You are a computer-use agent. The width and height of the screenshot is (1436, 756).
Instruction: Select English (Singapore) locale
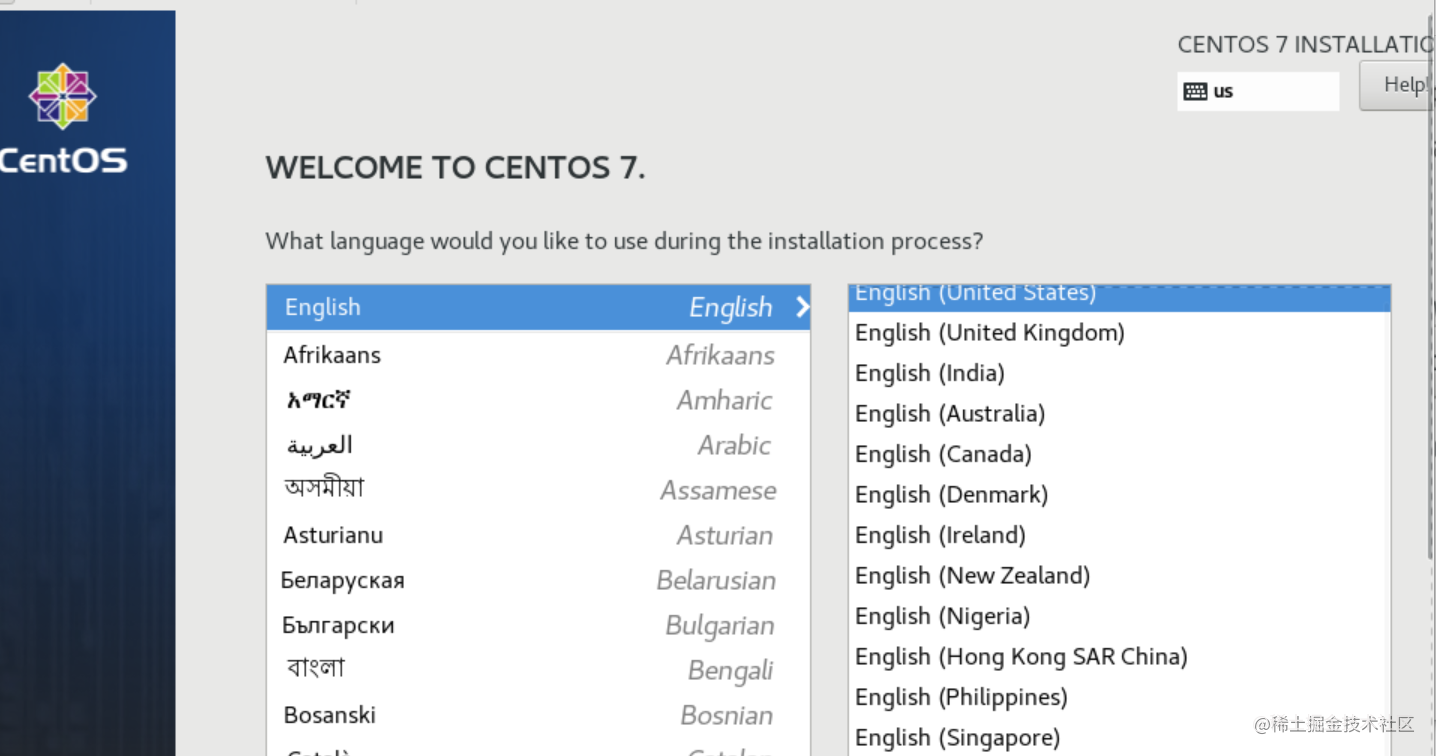1120,738
